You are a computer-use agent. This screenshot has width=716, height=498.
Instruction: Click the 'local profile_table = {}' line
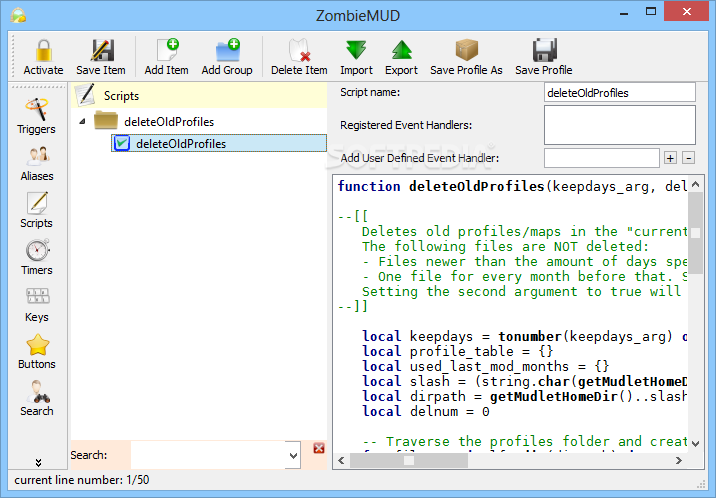[458, 351]
